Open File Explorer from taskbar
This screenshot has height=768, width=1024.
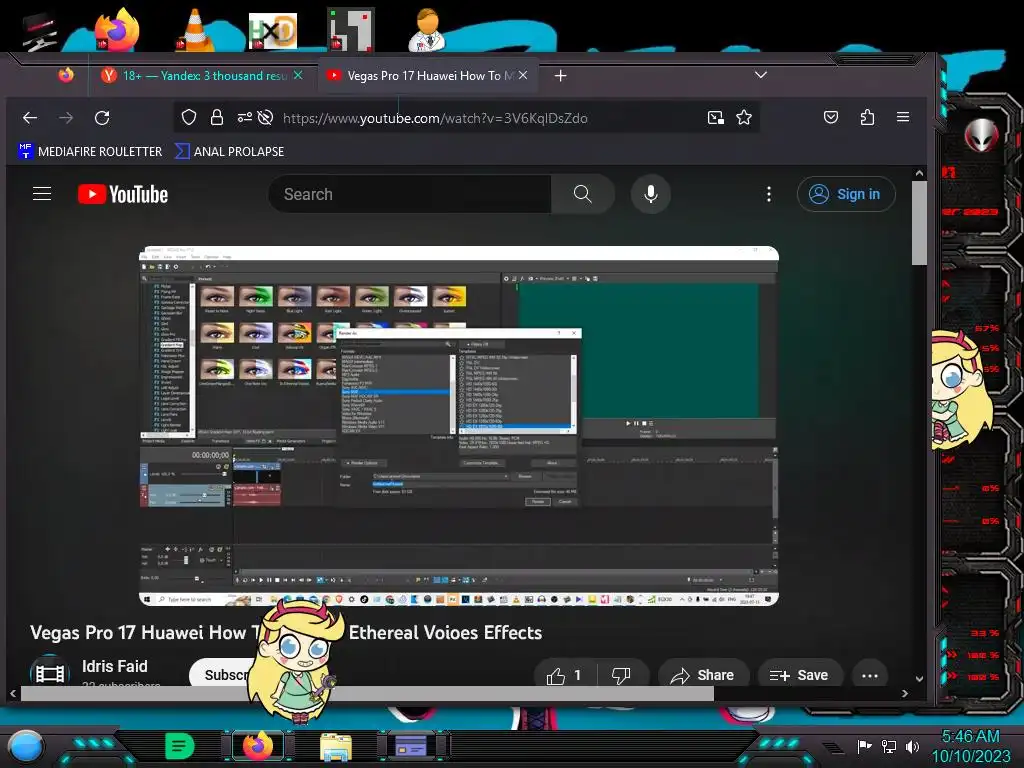pyautogui.click(x=336, y=746)
